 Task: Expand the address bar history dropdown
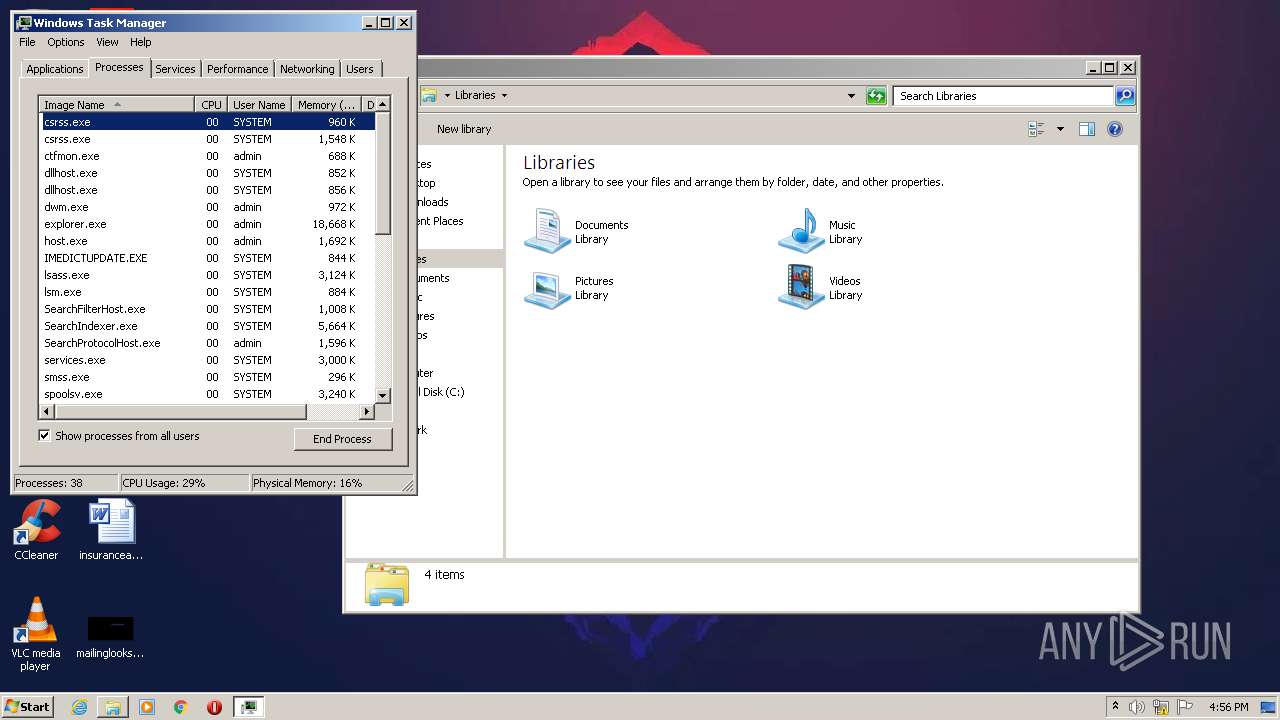851,96
